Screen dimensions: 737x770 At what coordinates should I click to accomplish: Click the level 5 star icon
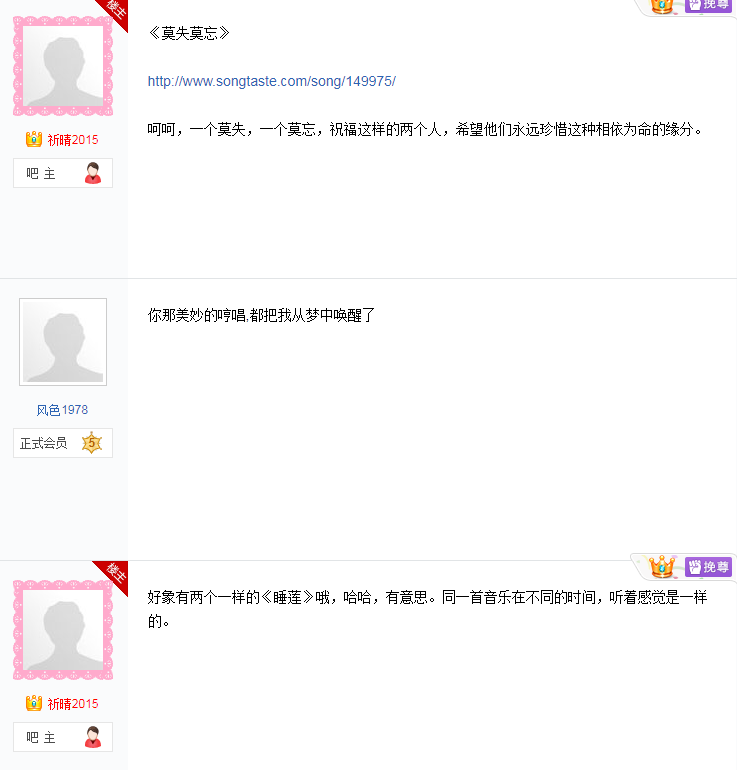click(92, 443)
